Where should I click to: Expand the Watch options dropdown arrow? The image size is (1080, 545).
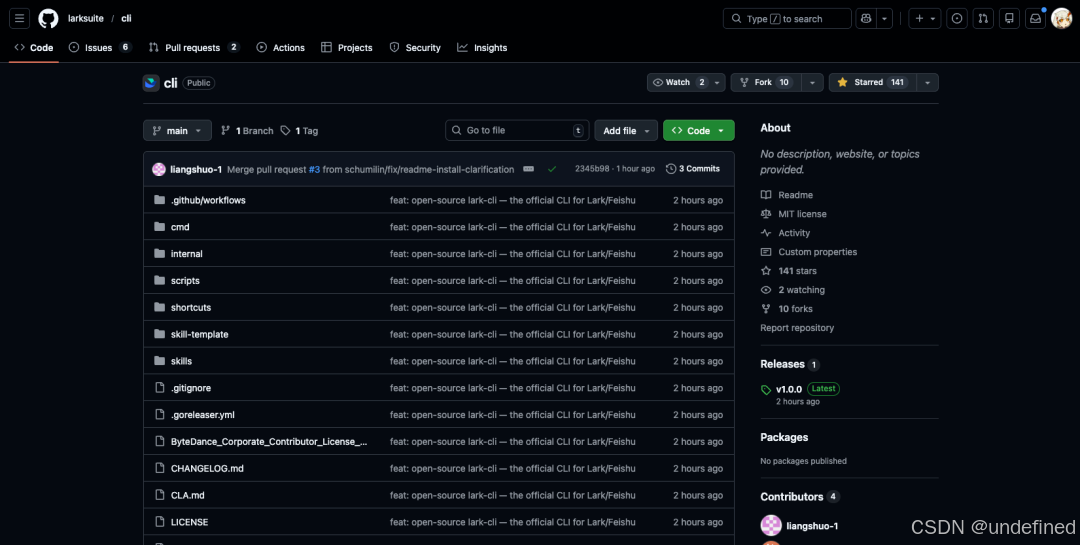717,83
